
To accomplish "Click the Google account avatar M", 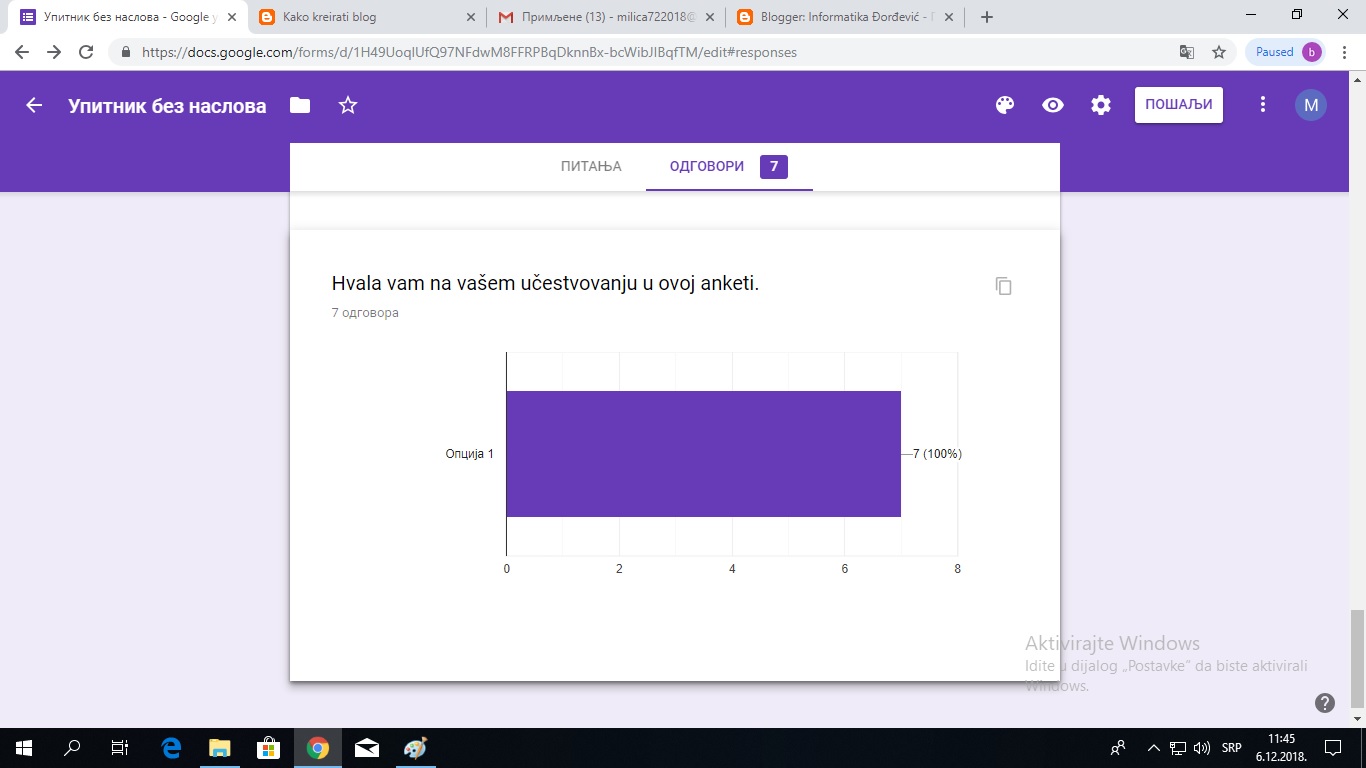I will pyautogui.click(x=1310, y=104).
